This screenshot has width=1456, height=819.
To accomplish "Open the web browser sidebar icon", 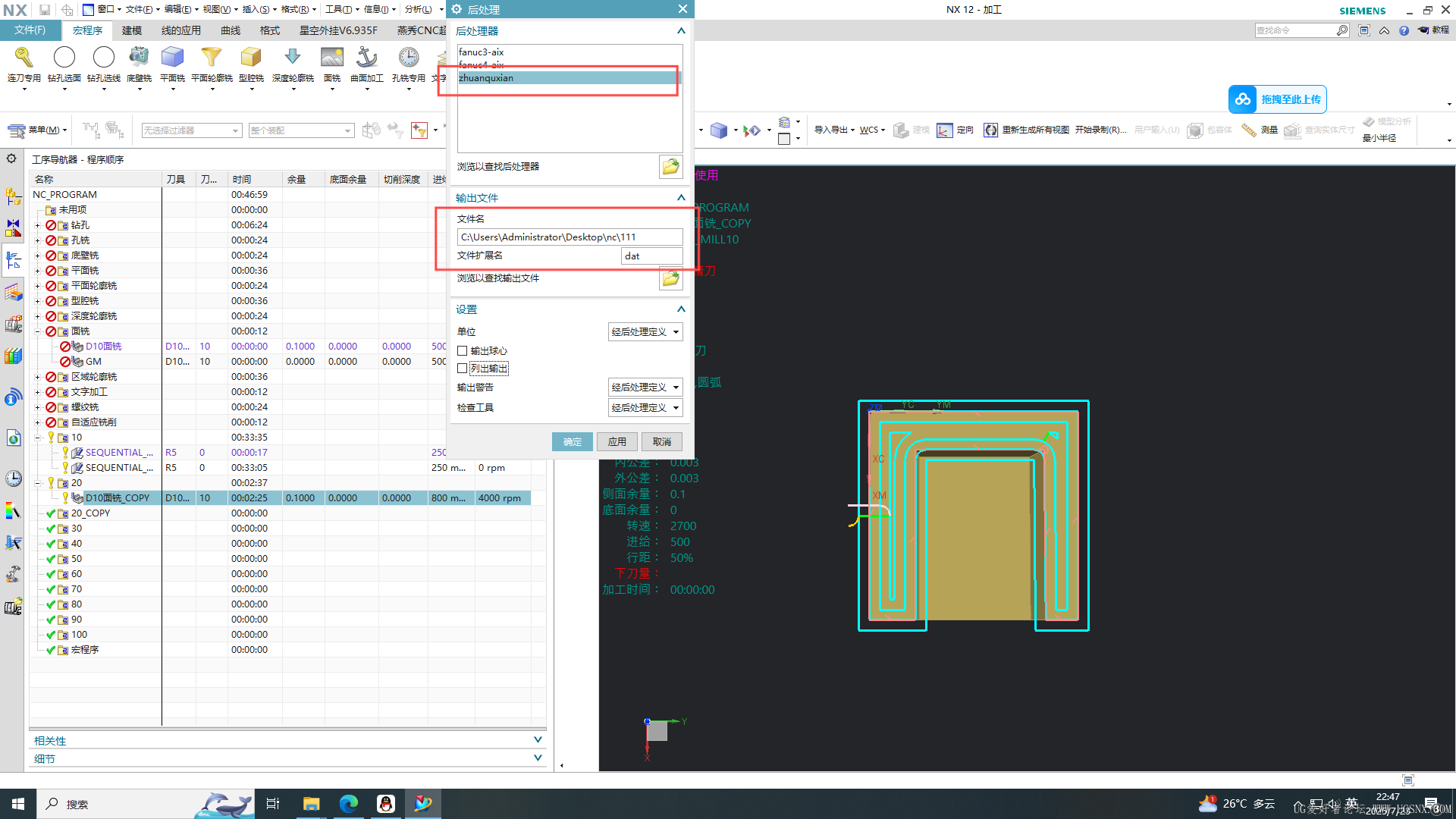I will 13,438.
